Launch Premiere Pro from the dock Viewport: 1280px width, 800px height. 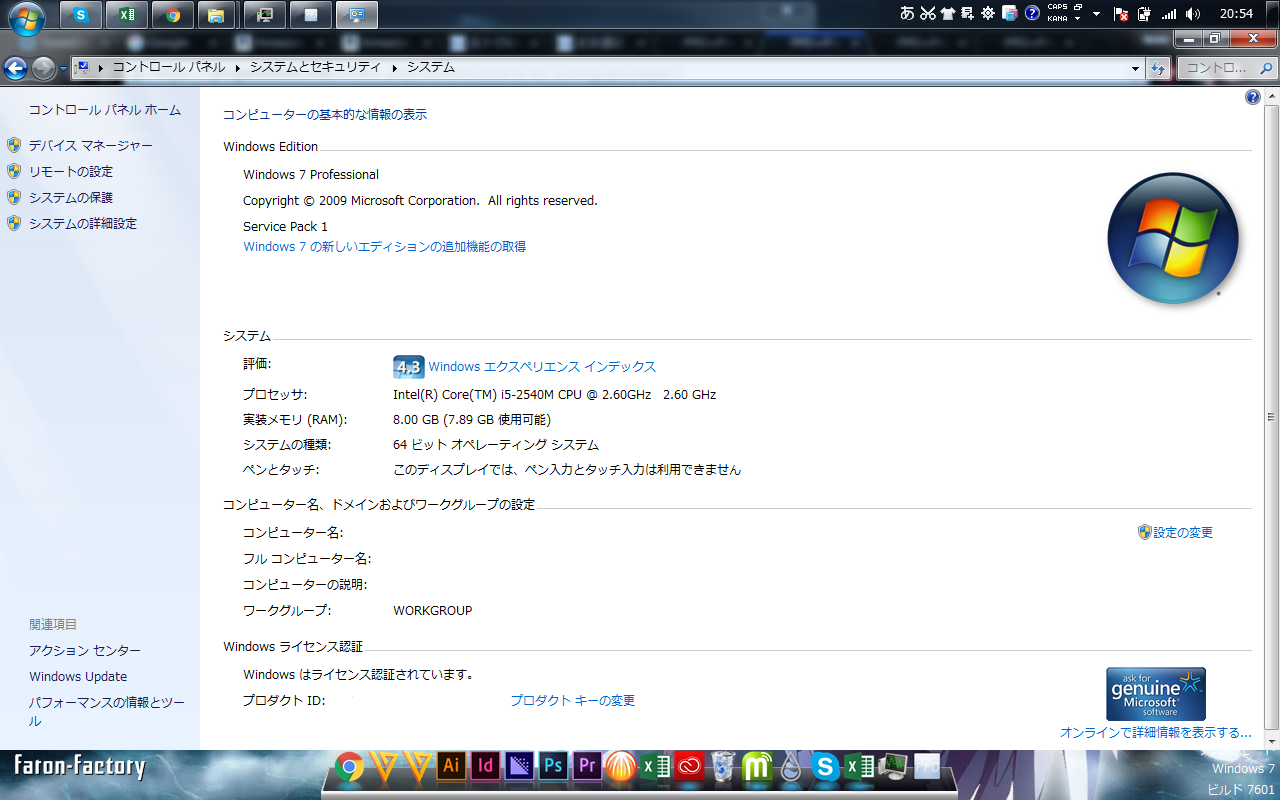587,767
